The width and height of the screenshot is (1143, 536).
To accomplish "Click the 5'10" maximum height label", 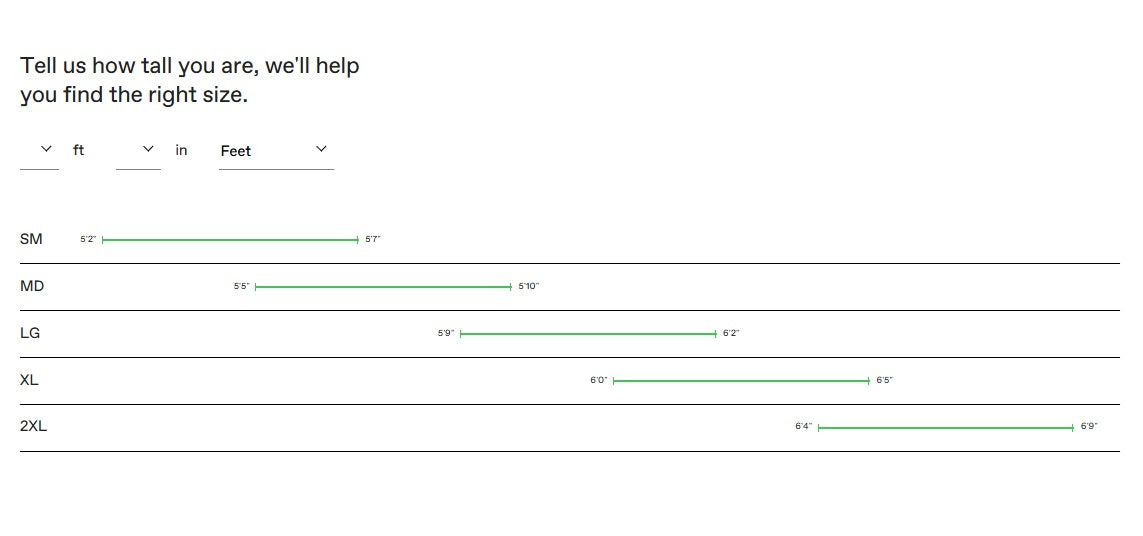I will tap(528, 287).
